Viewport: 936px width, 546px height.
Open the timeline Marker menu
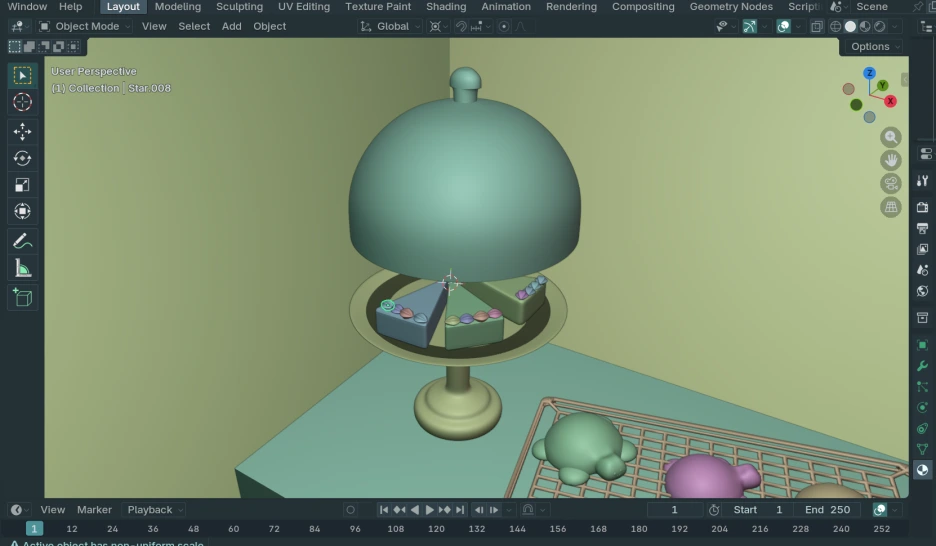[94, 510]
